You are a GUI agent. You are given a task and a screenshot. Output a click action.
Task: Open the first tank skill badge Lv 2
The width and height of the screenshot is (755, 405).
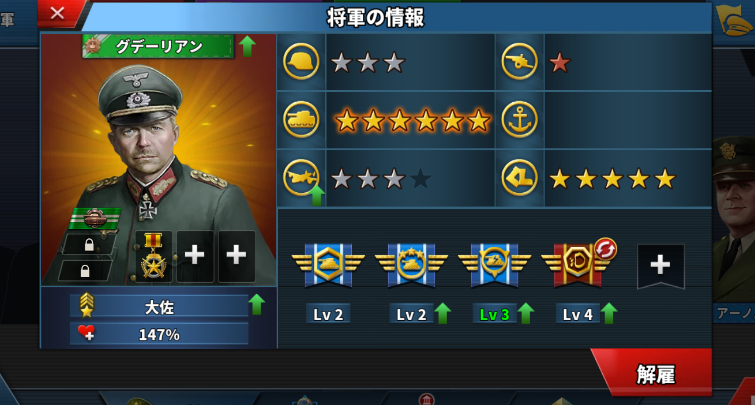[328, 265]
